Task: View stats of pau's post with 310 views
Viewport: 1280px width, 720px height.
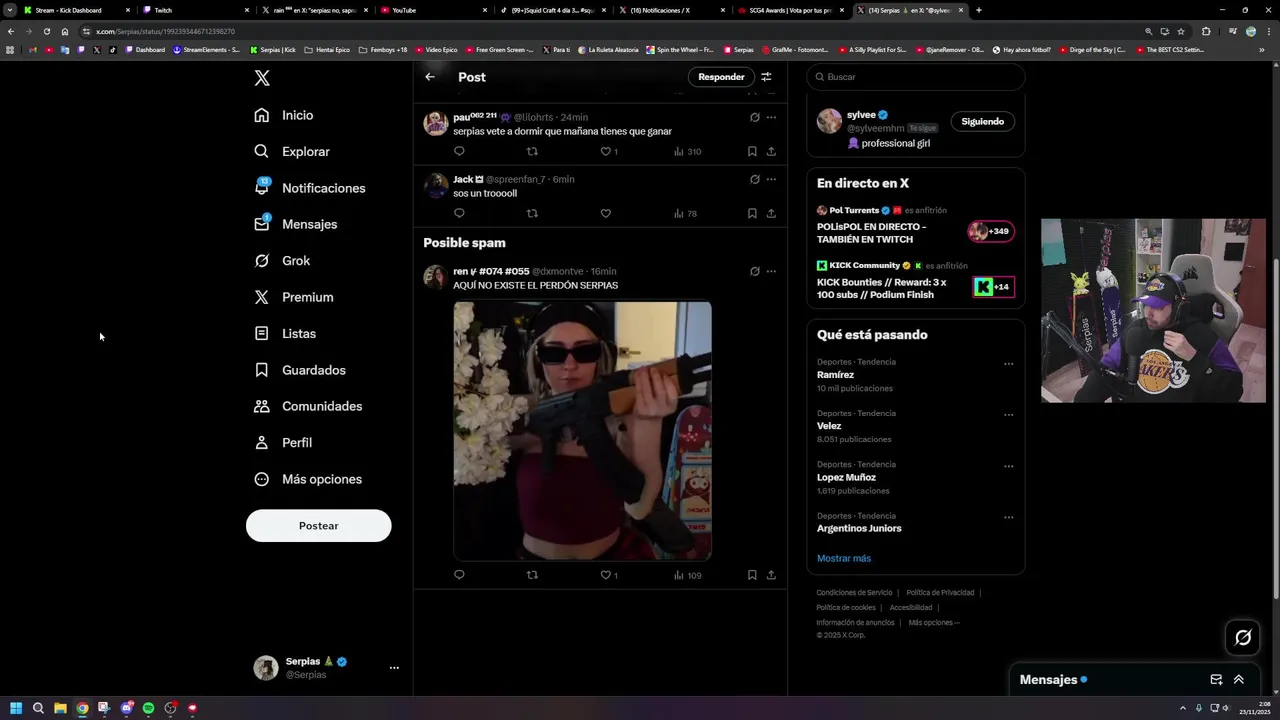Action: [x=687, y=152]
